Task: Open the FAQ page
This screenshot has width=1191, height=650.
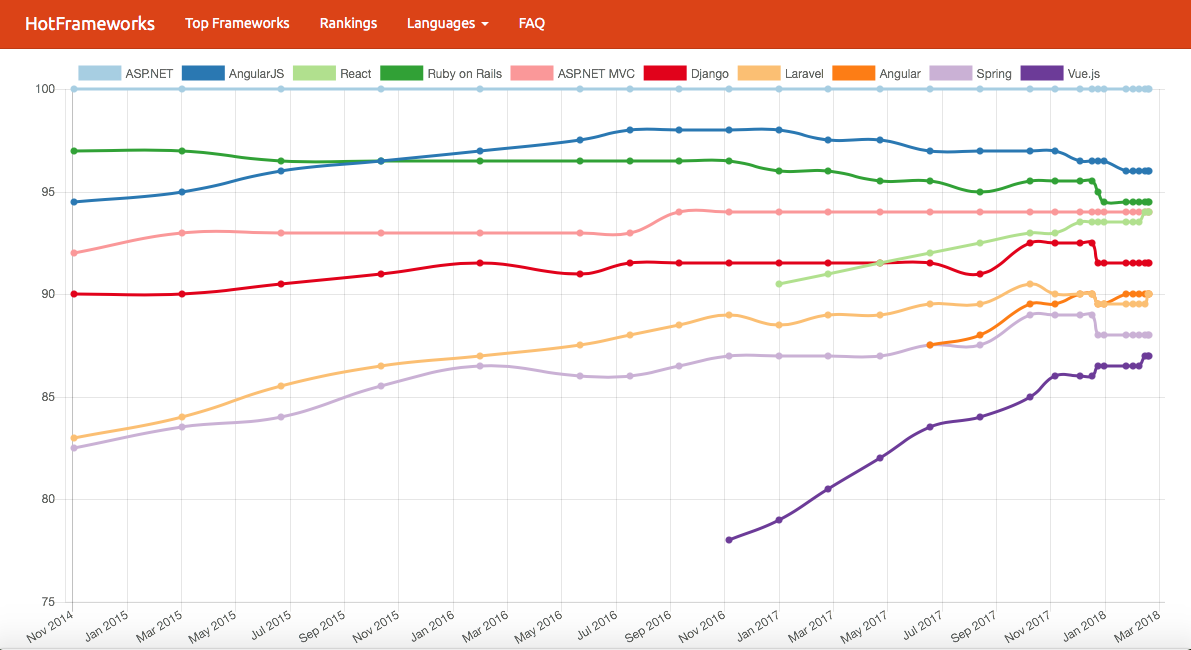Action: 532,24
